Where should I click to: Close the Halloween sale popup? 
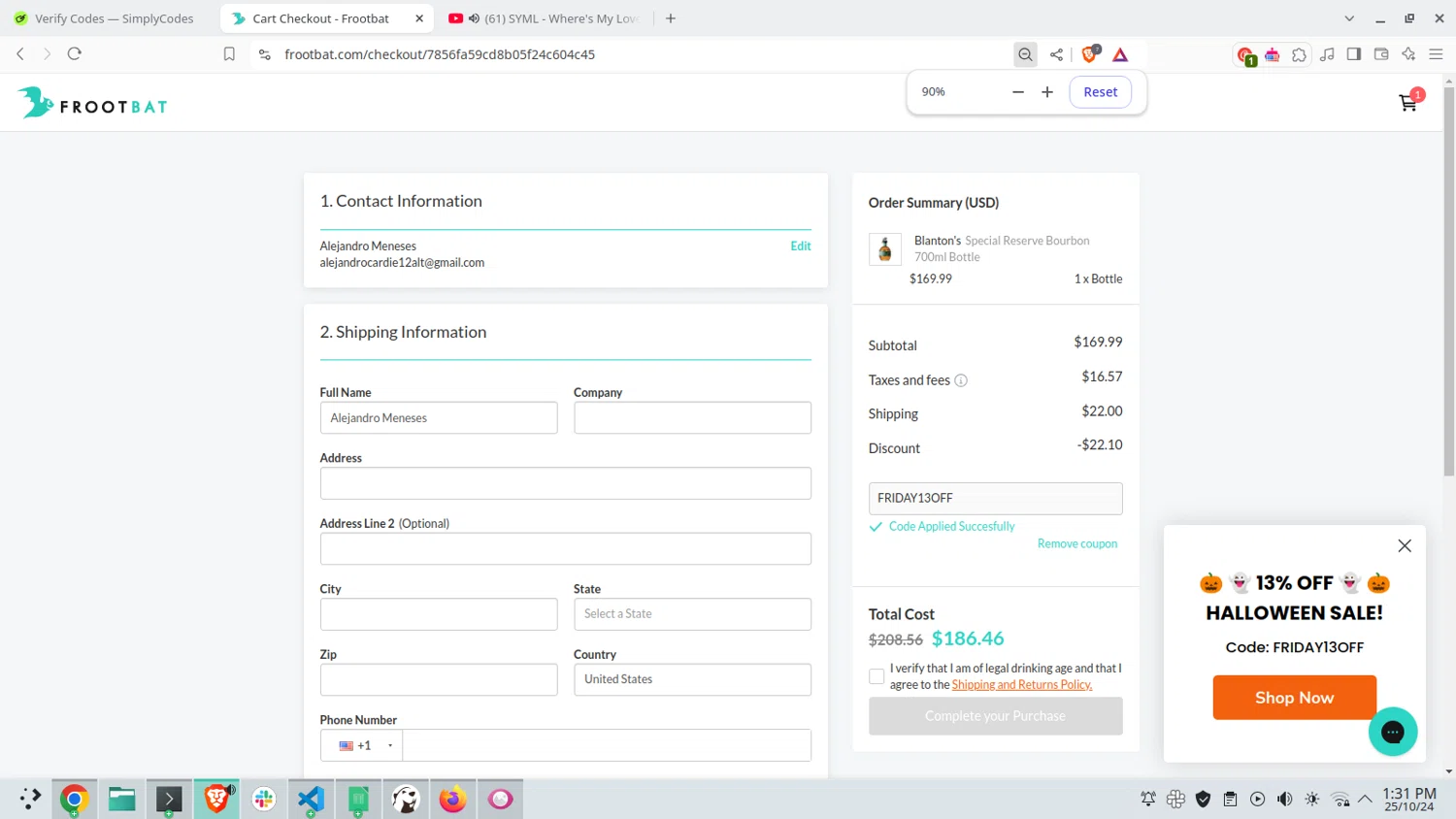click(1405, 545)
